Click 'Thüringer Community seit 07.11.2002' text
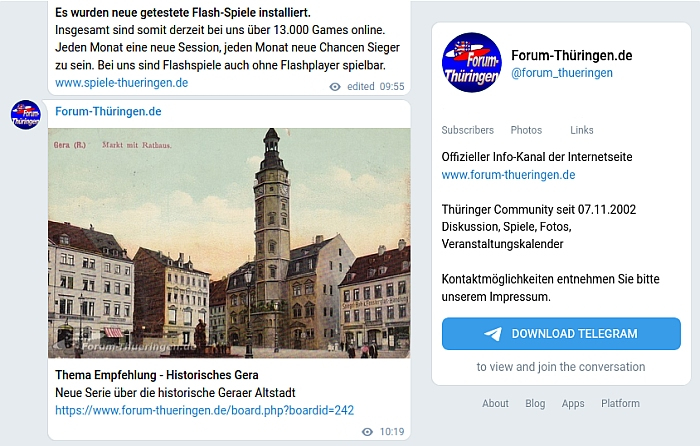The width and height of the screenshot is (700, 446). (x=538, y=209)
